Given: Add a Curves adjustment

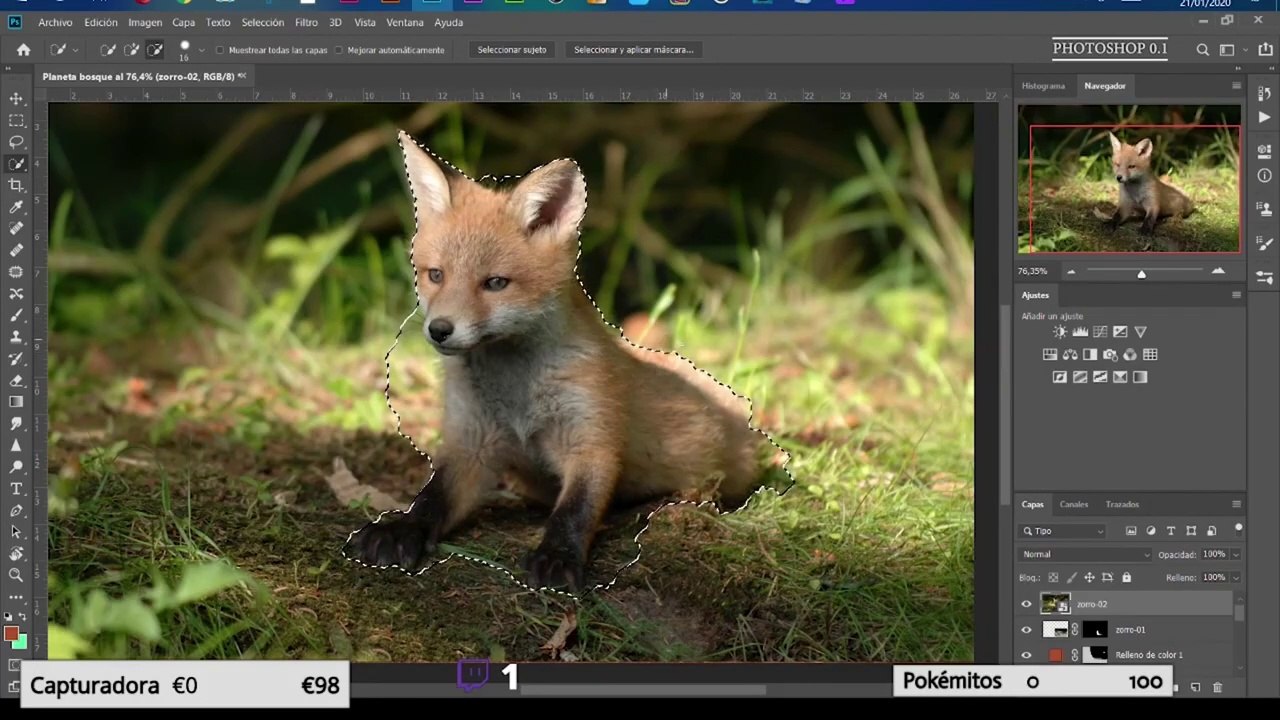Looking at the screenshot, I should (1100, 332).
